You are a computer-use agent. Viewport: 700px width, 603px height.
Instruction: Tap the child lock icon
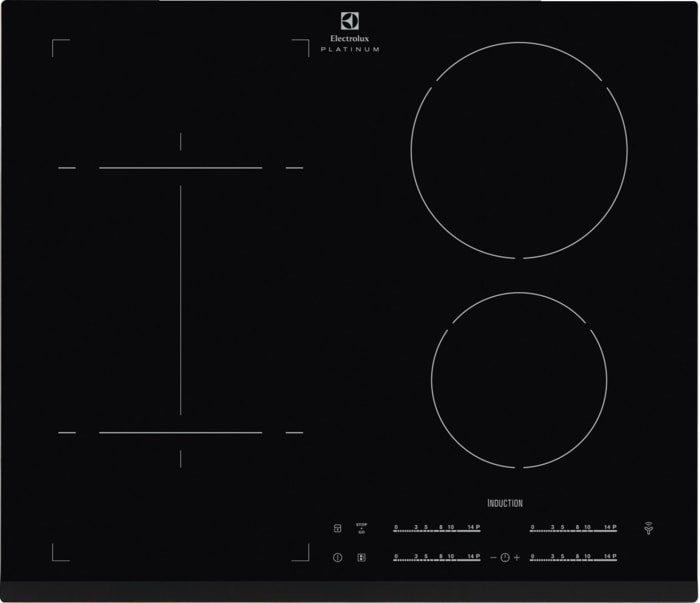[x=338, y=528]
